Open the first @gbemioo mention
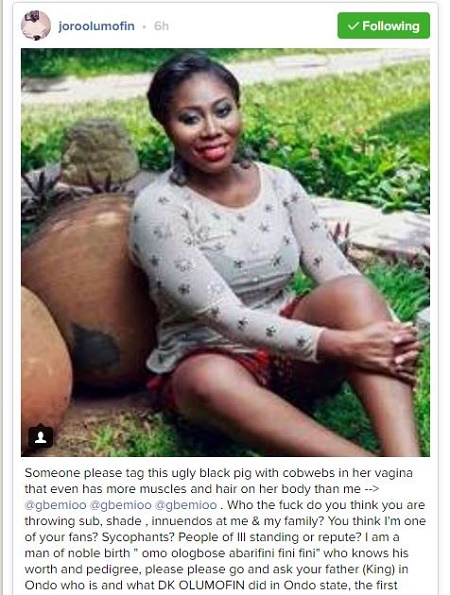This screenshot has width=450, height=595. pos(55,505)
